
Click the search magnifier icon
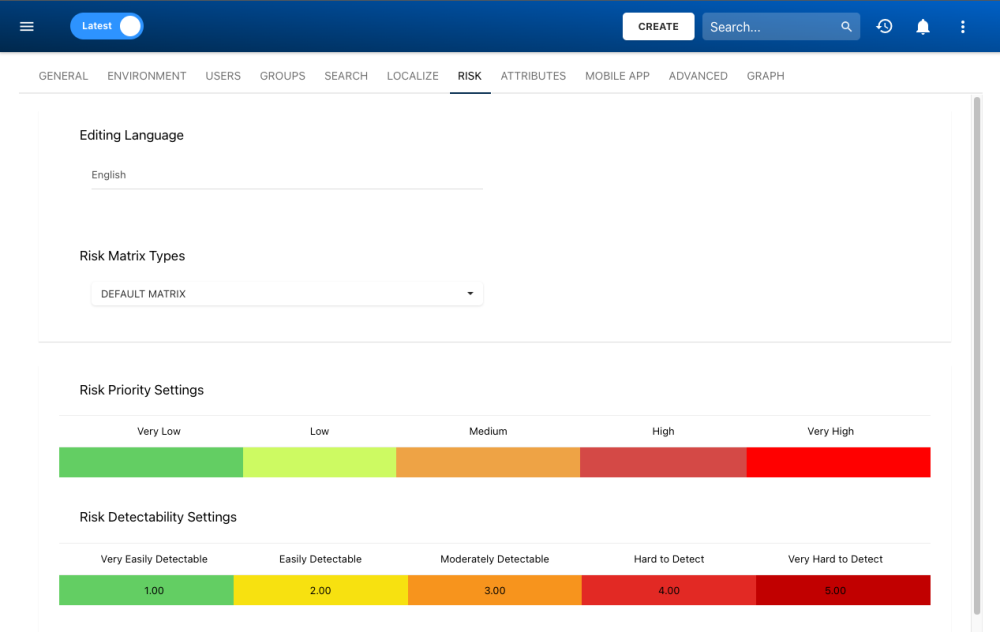coord(846,27)
